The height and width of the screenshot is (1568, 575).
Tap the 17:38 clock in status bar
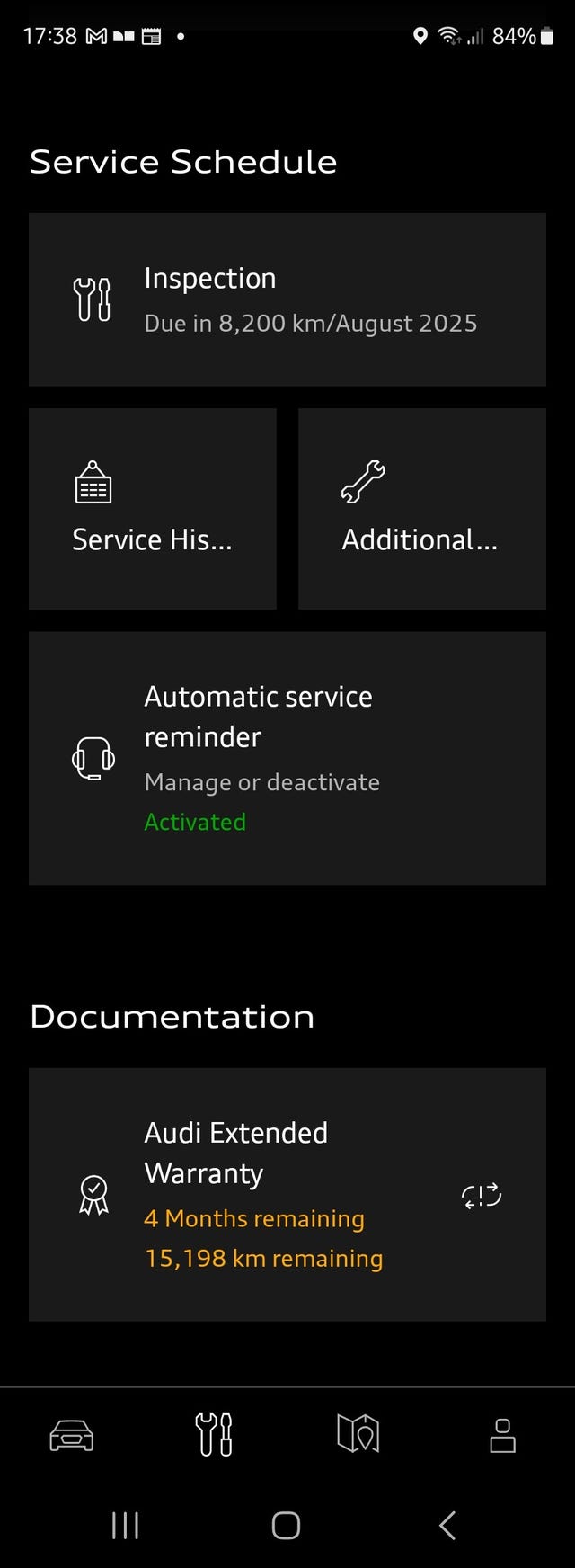49,36
